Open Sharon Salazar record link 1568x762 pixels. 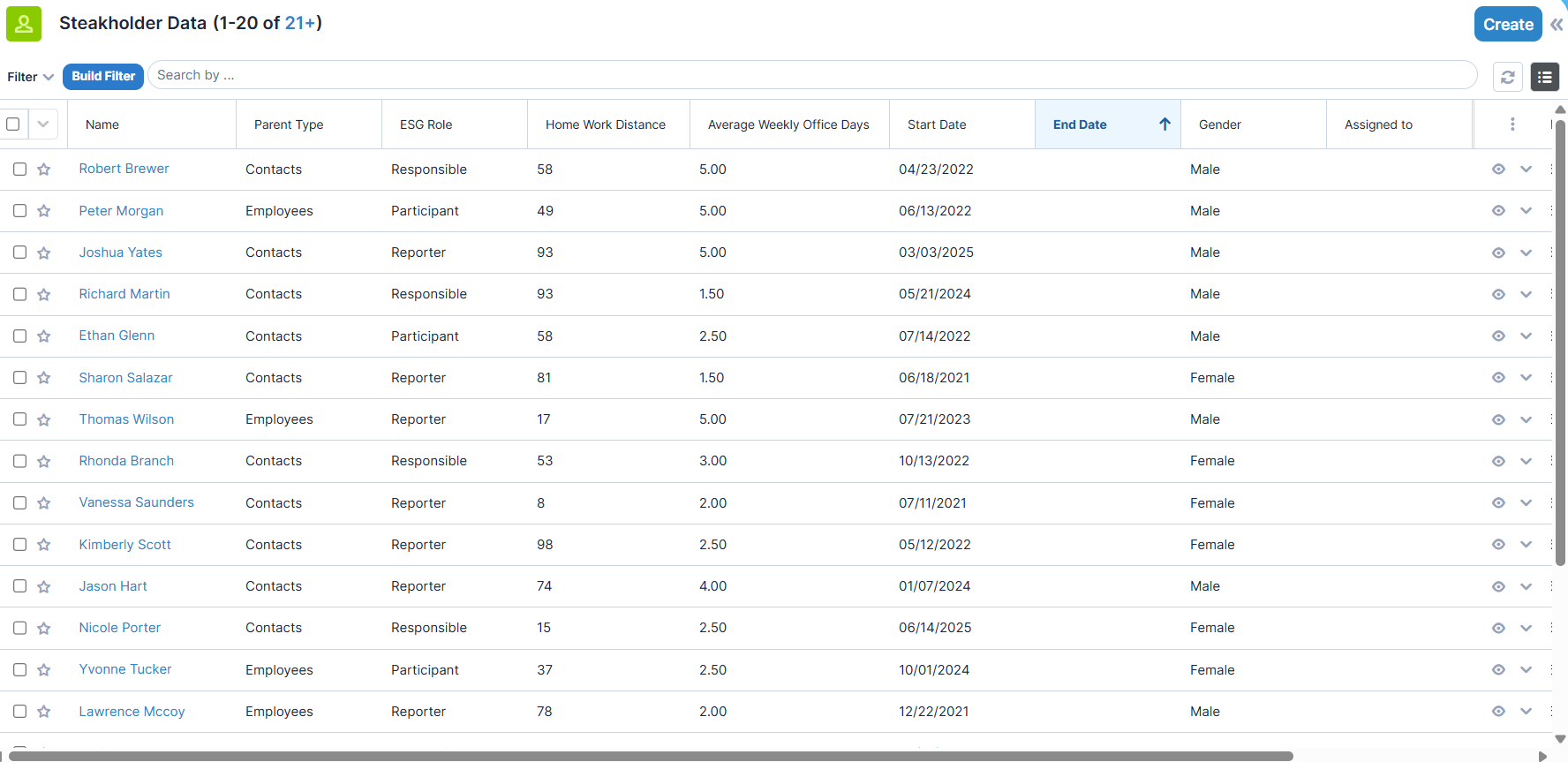(x=125, y=378)
